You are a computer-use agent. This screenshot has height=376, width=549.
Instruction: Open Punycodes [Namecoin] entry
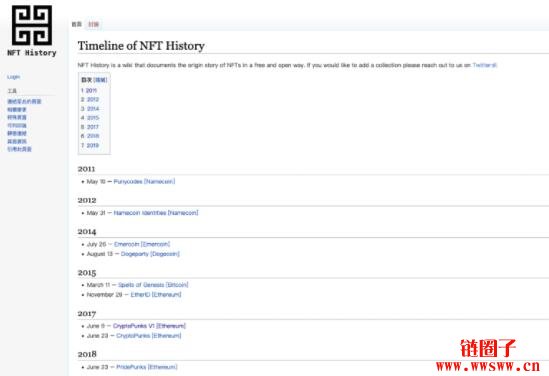pos(144,181)
